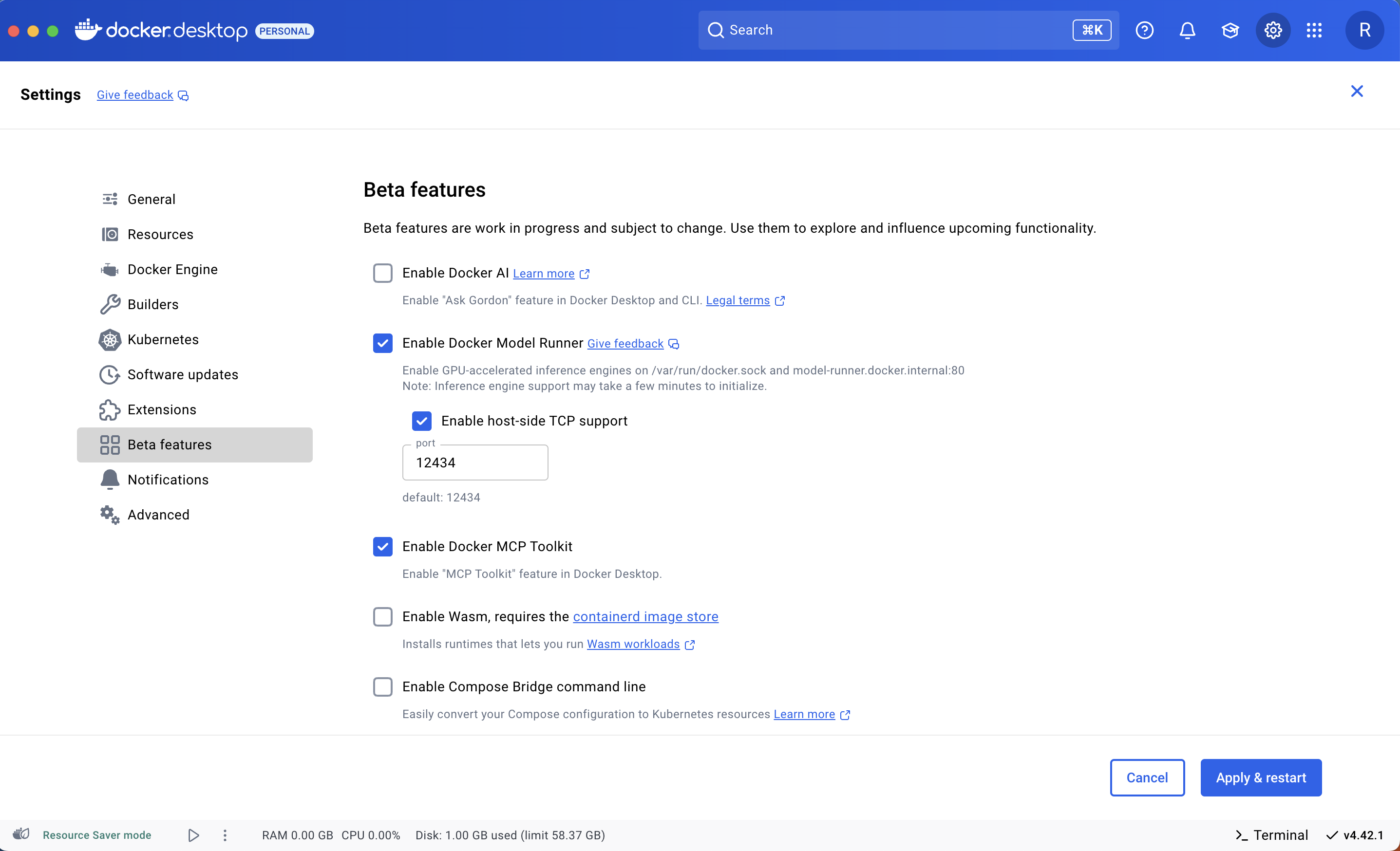Open Give feedback link beside Settings
This screenshot has height=851, width=1400.
click(134, 95)
